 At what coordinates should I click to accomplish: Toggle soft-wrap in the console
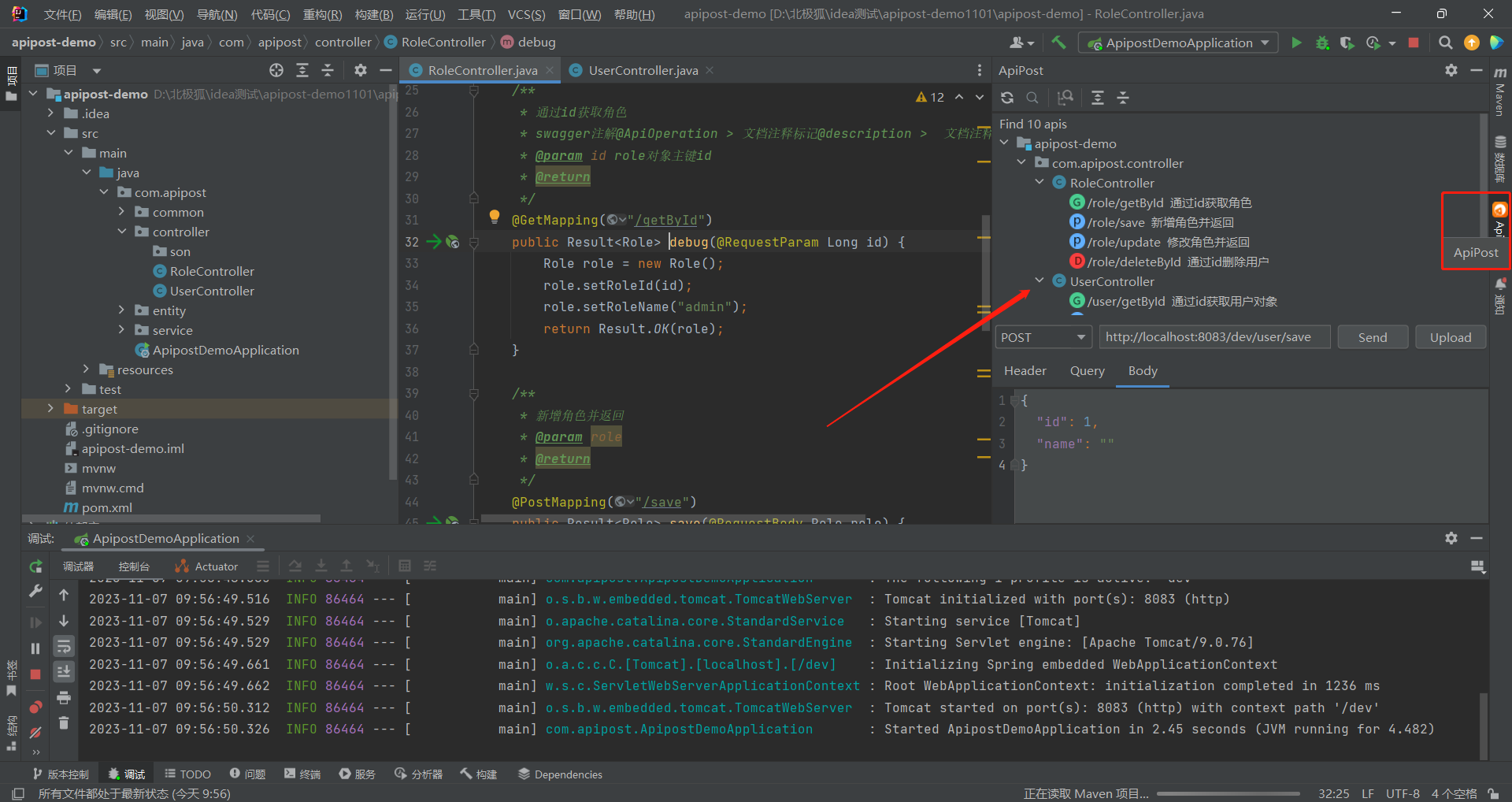[x=64, y=647]
